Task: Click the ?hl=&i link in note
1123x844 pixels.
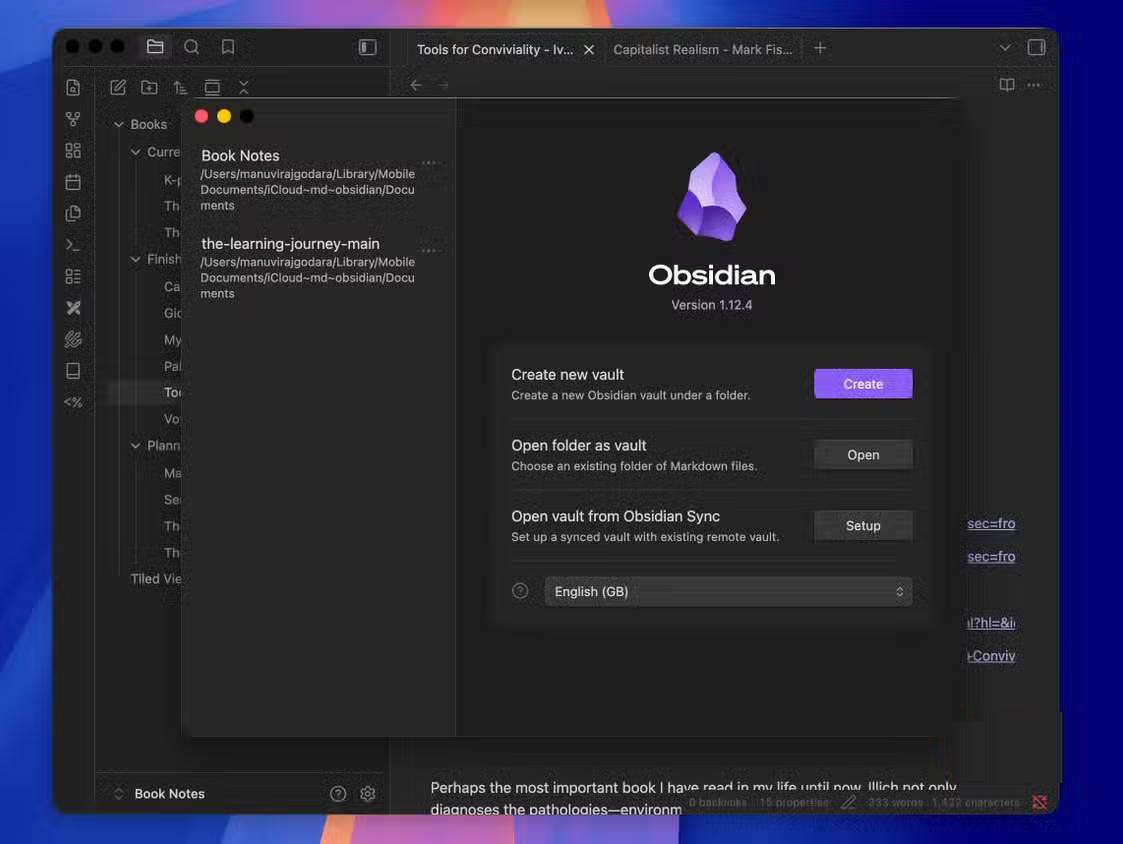Action: [991, 623]
